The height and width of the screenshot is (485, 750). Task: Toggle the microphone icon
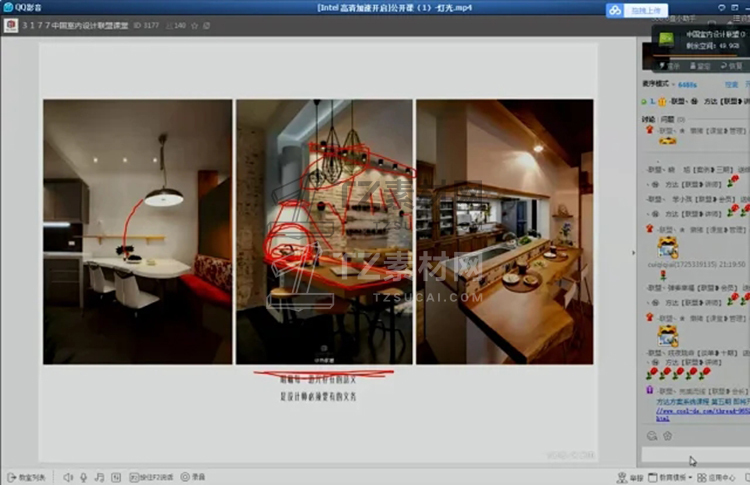(x=83, y=477)
